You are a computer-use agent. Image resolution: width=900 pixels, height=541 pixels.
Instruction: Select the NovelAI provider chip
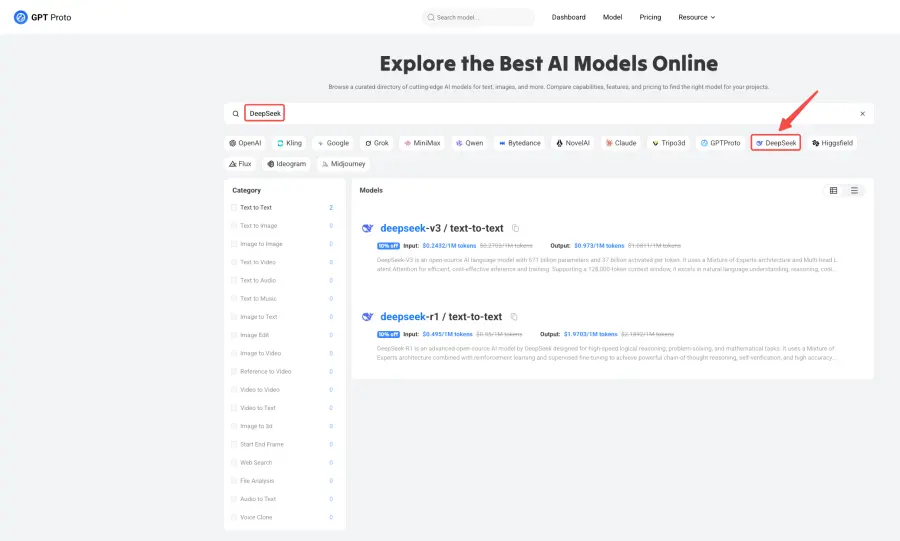[x=573, y=143]
